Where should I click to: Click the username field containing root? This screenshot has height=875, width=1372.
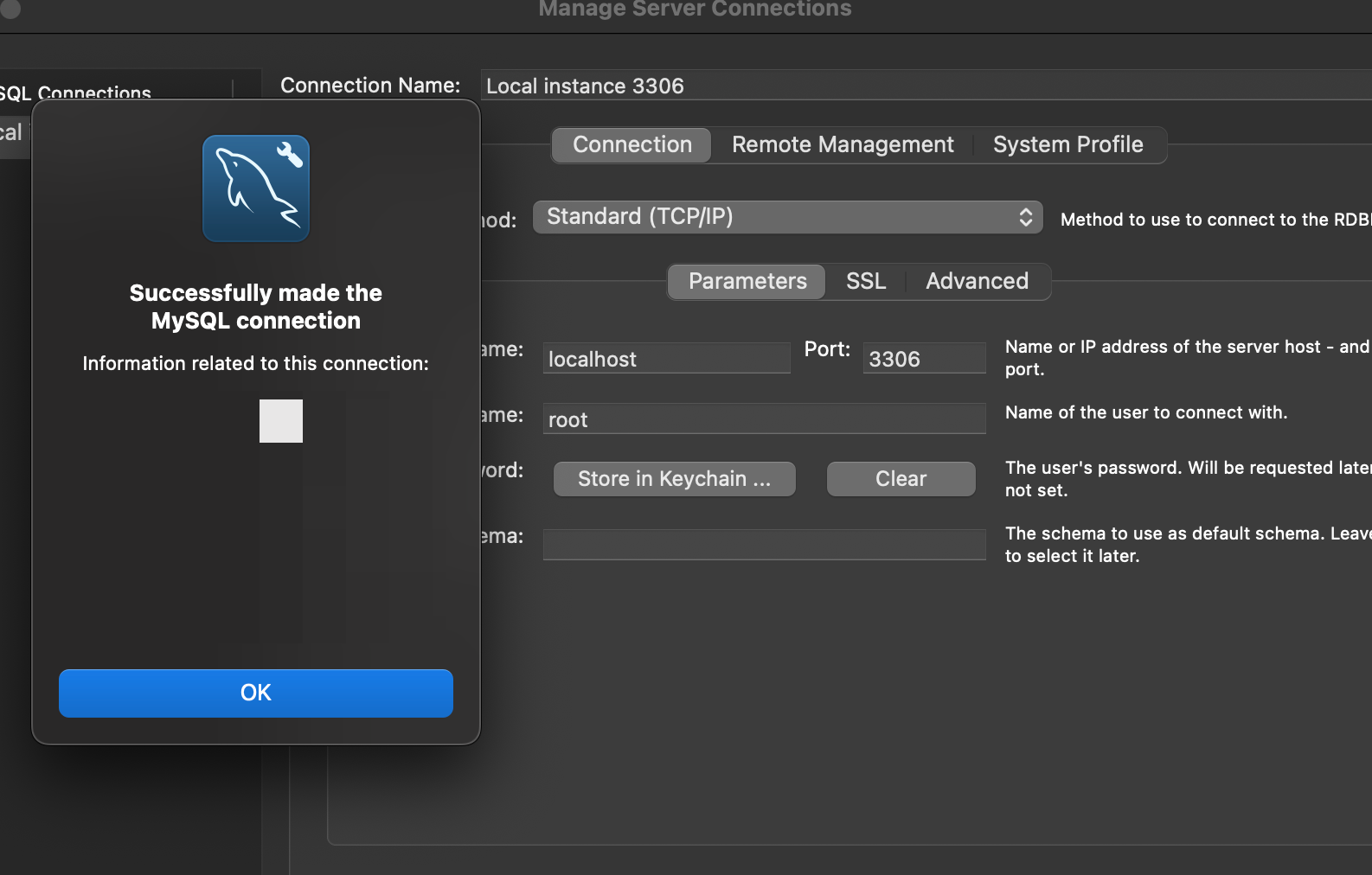coord(765,418)
